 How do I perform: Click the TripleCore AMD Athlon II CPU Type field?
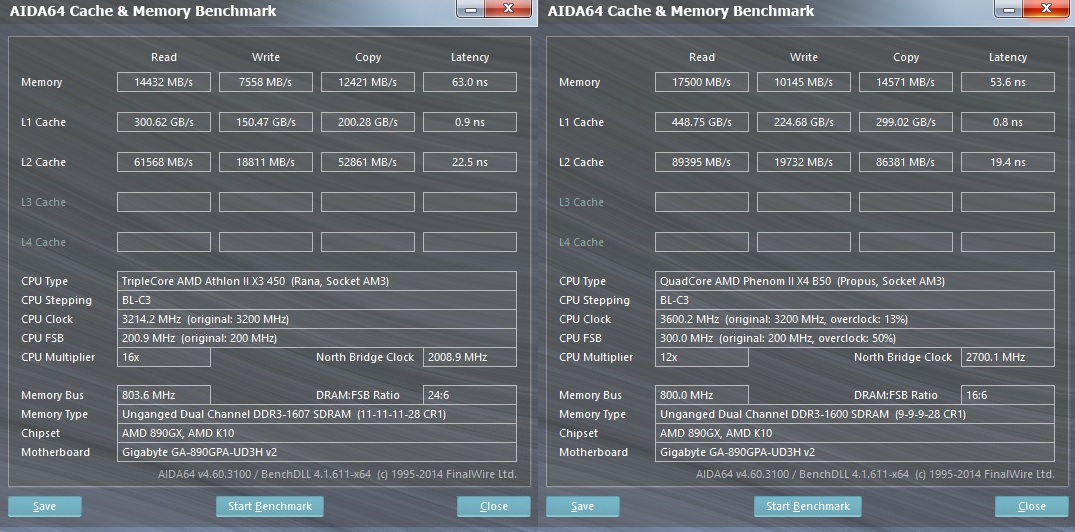pos(317,281)
